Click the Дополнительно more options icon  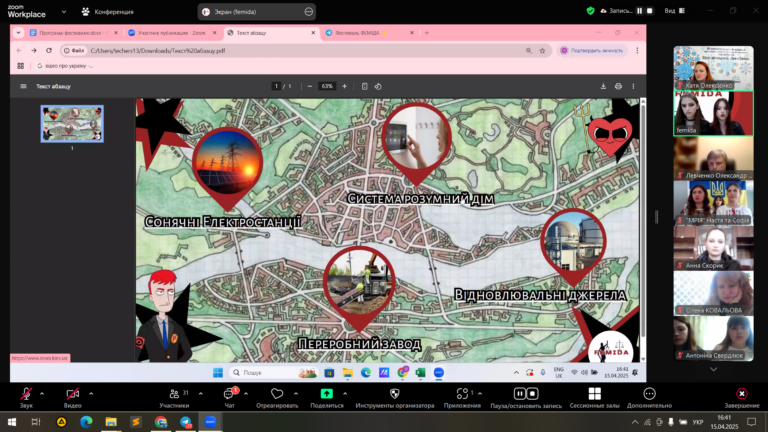point(650,394)
